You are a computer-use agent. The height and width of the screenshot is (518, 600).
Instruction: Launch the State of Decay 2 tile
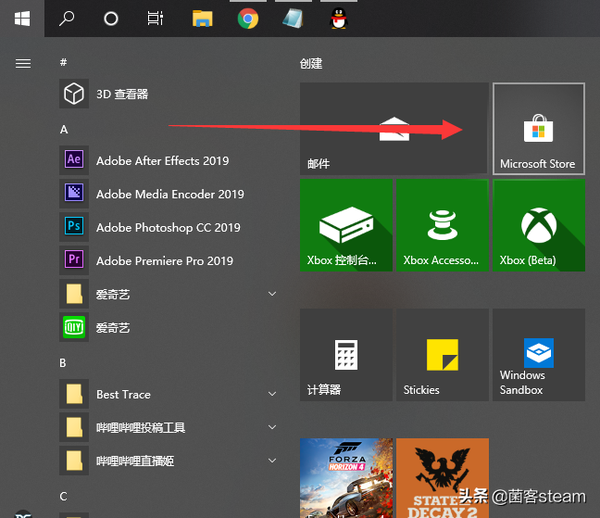[x=442, y=478]
